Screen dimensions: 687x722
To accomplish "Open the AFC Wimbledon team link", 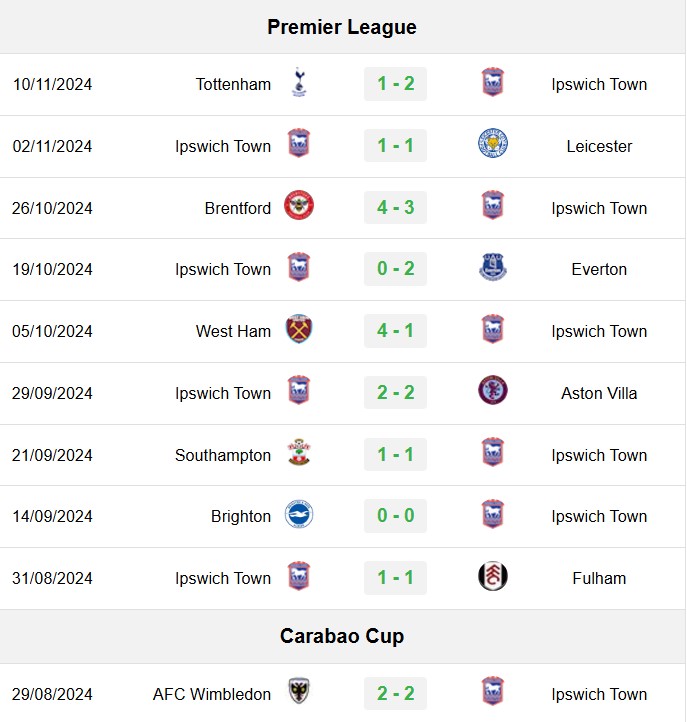I will 212,694.
